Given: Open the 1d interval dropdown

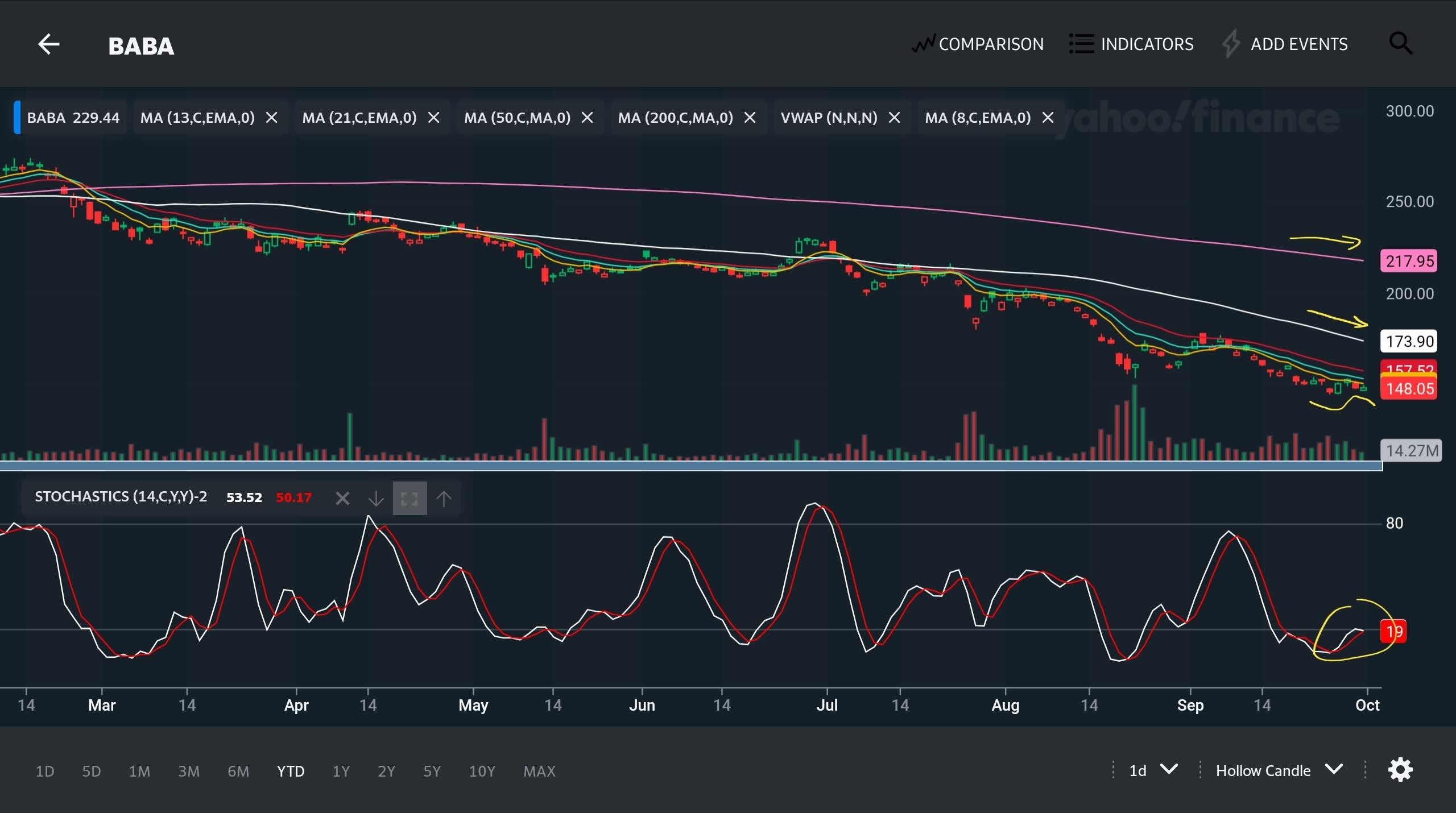Looking at the screenshot, I should pos(1153,770).
